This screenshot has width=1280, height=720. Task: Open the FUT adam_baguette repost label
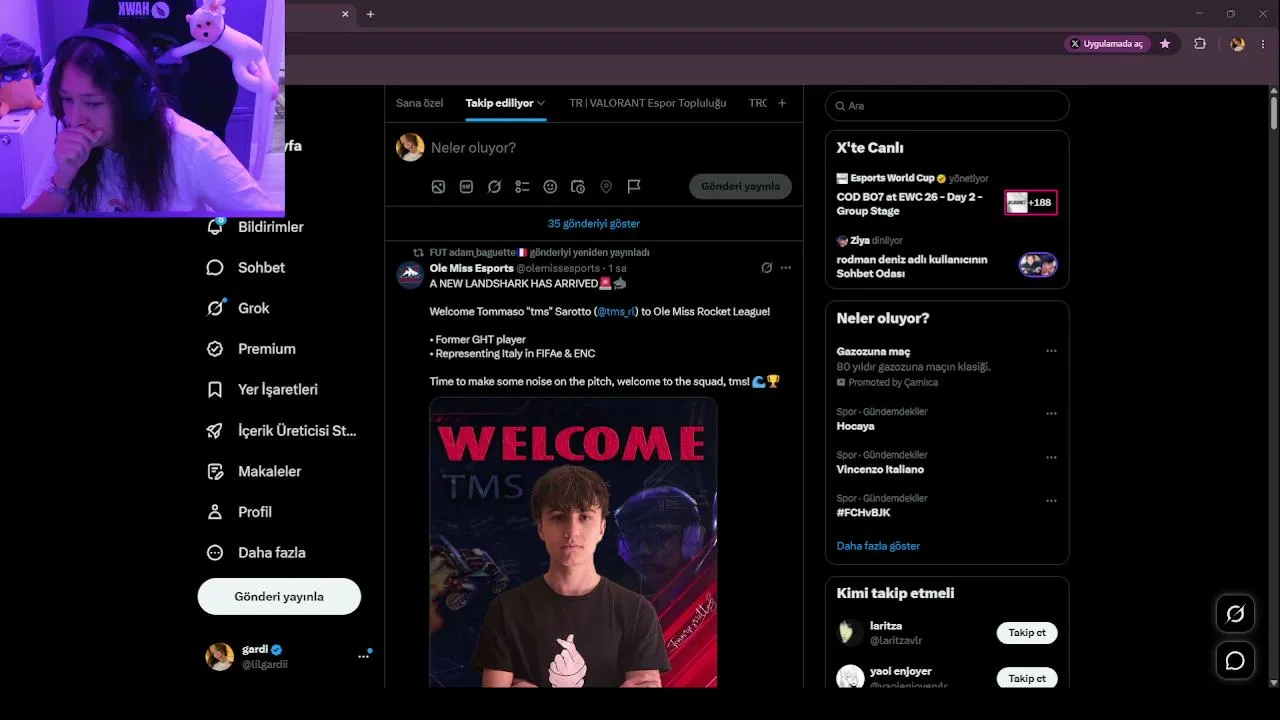tap(539, 252)
